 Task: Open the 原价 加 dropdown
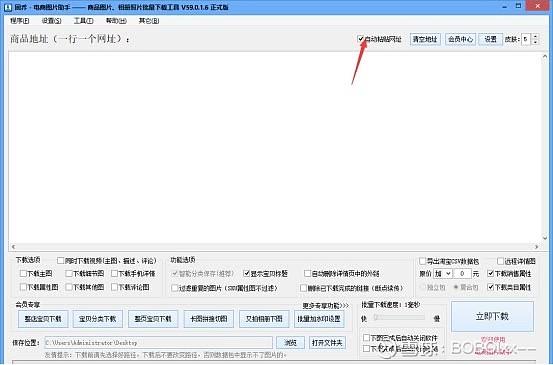(443, 274)
